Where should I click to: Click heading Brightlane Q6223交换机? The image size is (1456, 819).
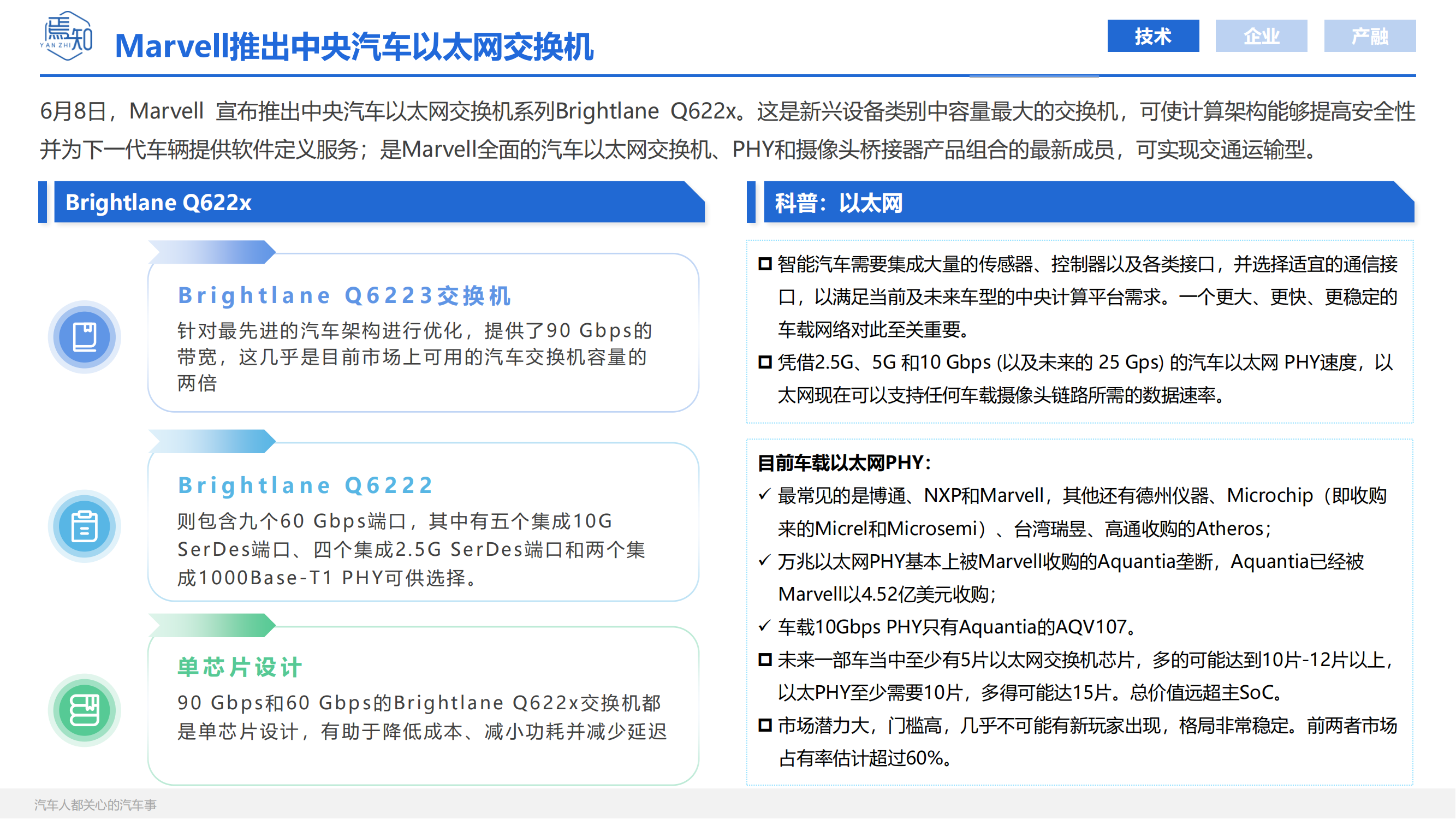[345, 295]
